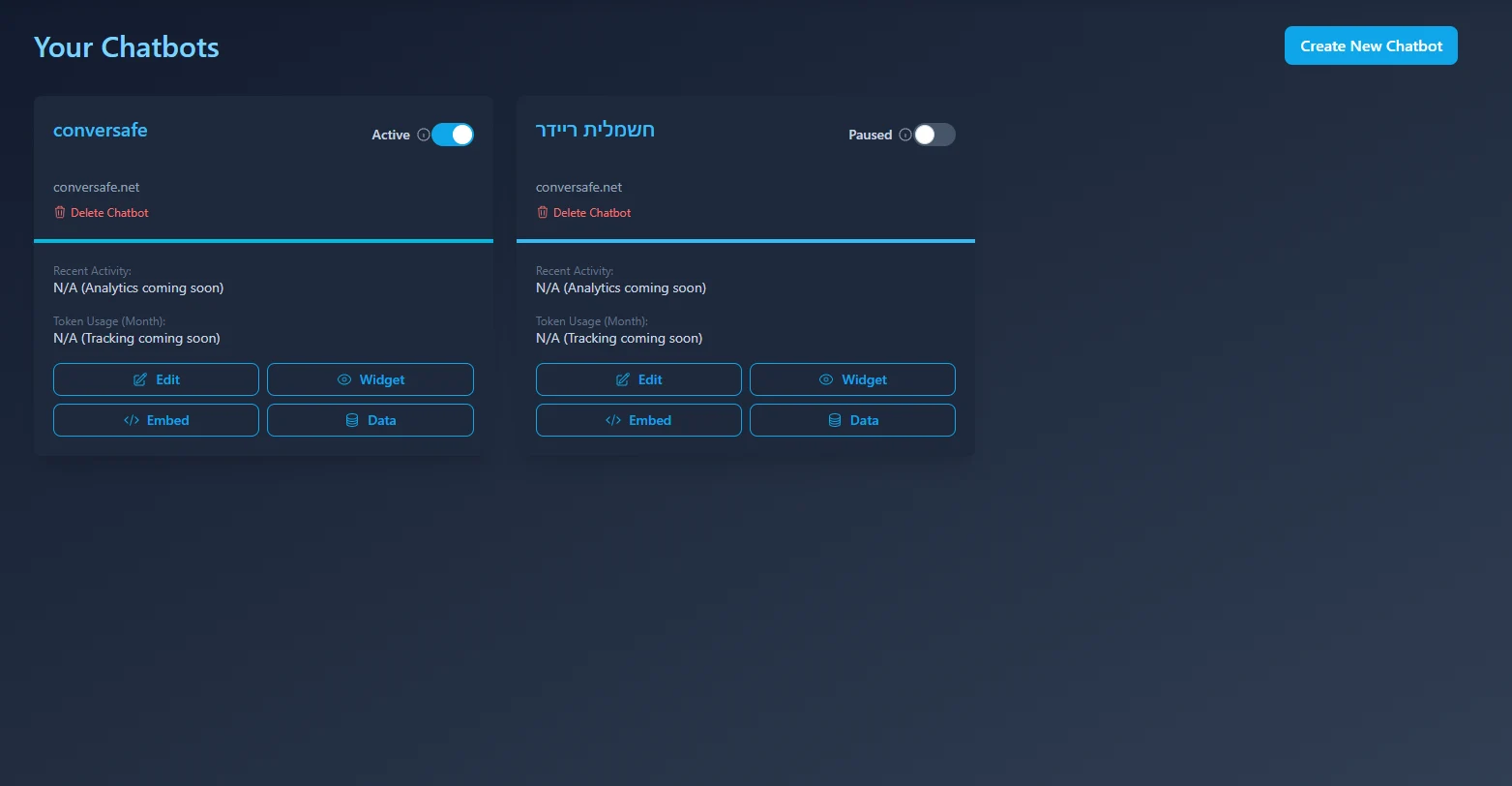Viewport: 1512px width, 786px height.
Task: Click trash icon on conversafe chatbot card
Action: pos(60,212)
